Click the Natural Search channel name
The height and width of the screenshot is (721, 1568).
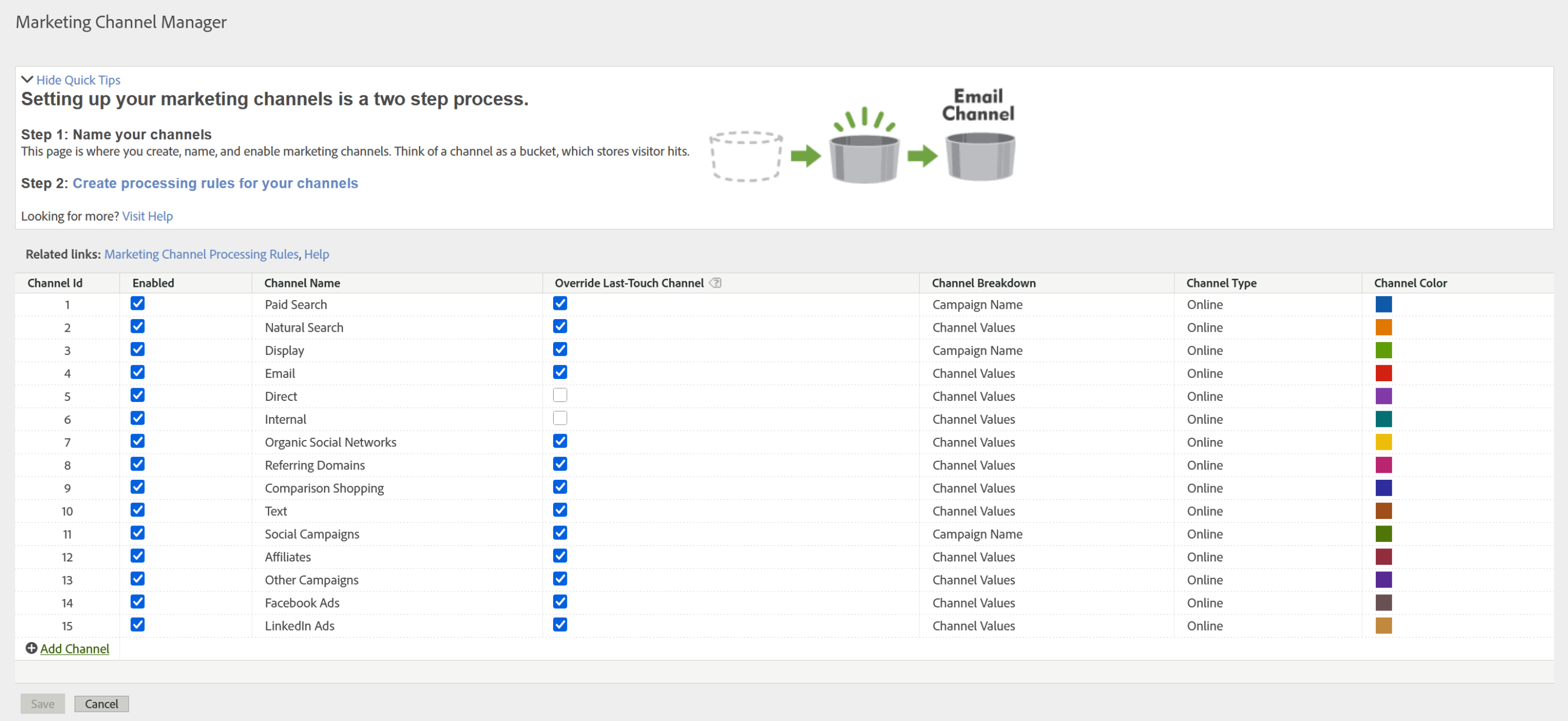point(304,328)
